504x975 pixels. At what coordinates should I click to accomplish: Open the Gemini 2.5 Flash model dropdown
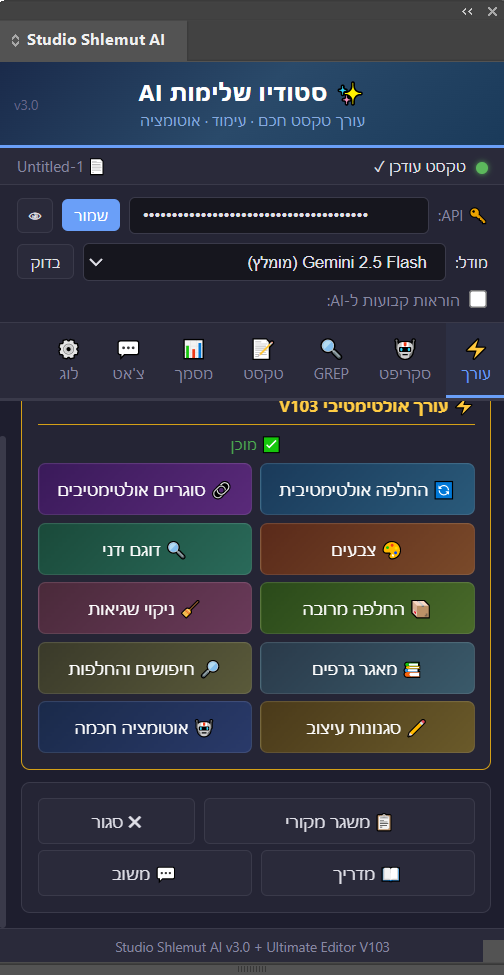(x=264, y=262)
